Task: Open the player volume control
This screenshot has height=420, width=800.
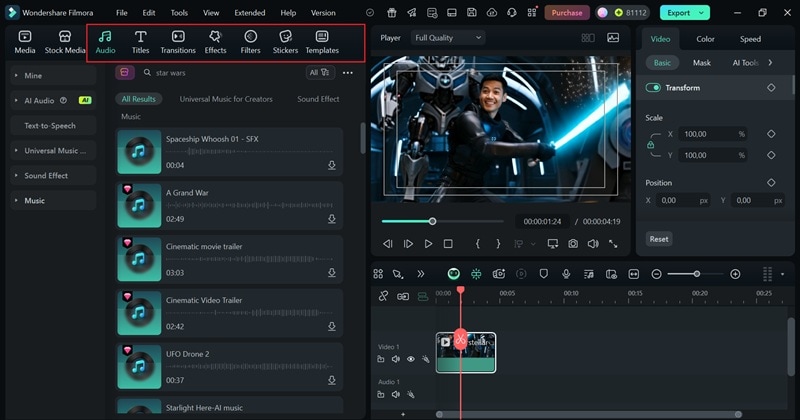Action: coord(593,244)
